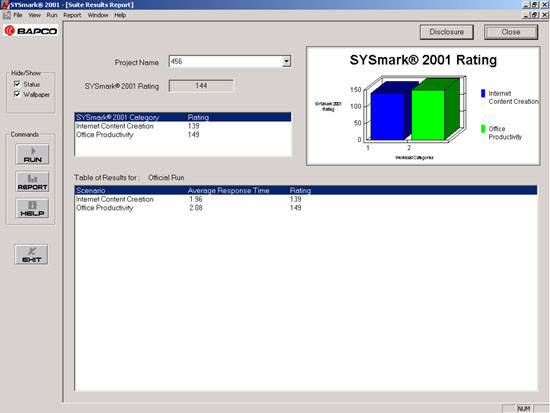Click the BAPCo logo
The image size is (550, 413).
coord(31,31)
